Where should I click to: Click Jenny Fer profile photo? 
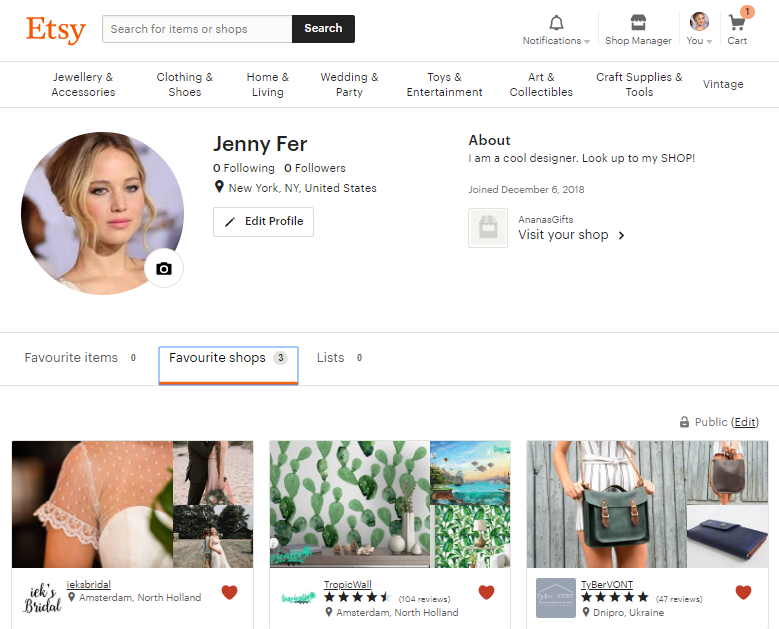coord(102,213)
